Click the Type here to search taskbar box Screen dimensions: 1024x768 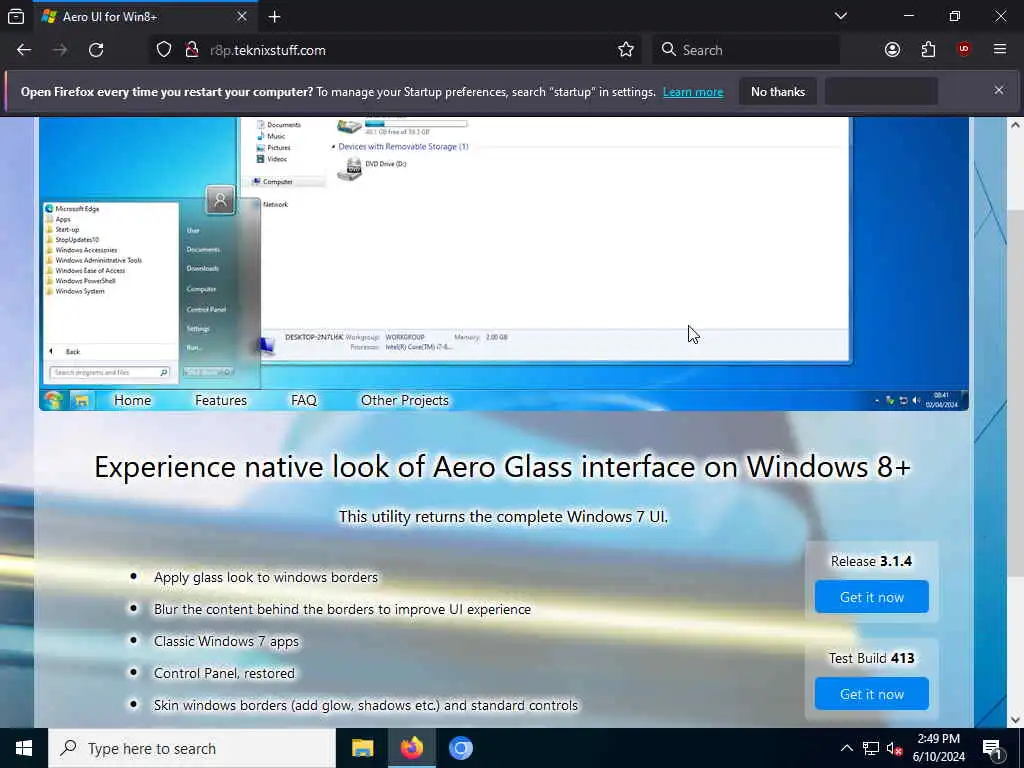[x=192, y=748]
